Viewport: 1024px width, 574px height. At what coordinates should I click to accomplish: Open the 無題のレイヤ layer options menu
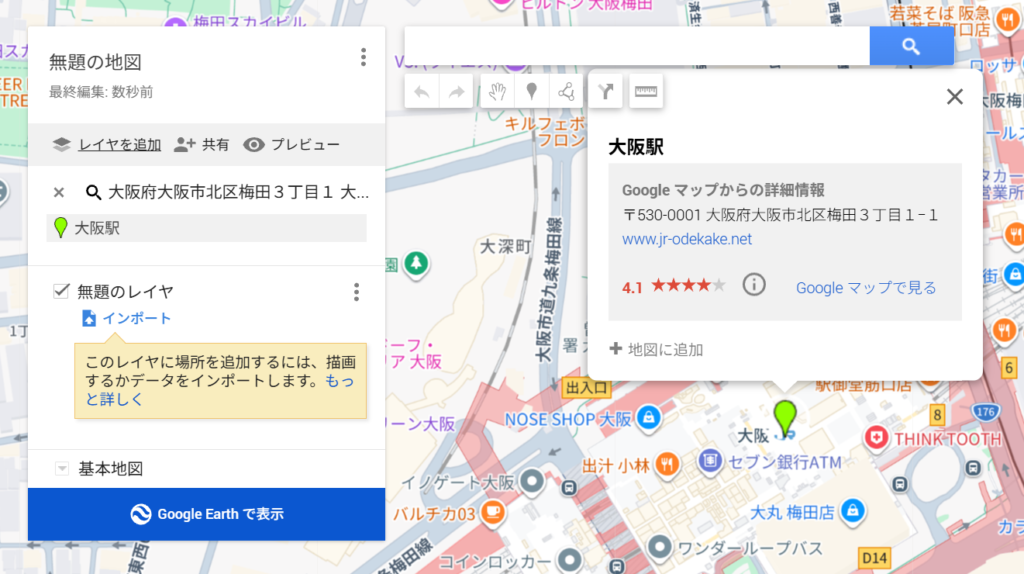click(357, 292)
